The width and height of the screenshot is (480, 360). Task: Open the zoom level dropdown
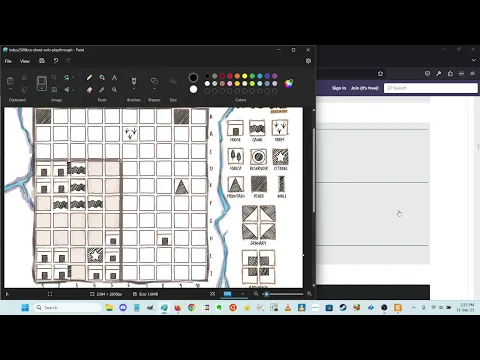click(x=242, y=294)
